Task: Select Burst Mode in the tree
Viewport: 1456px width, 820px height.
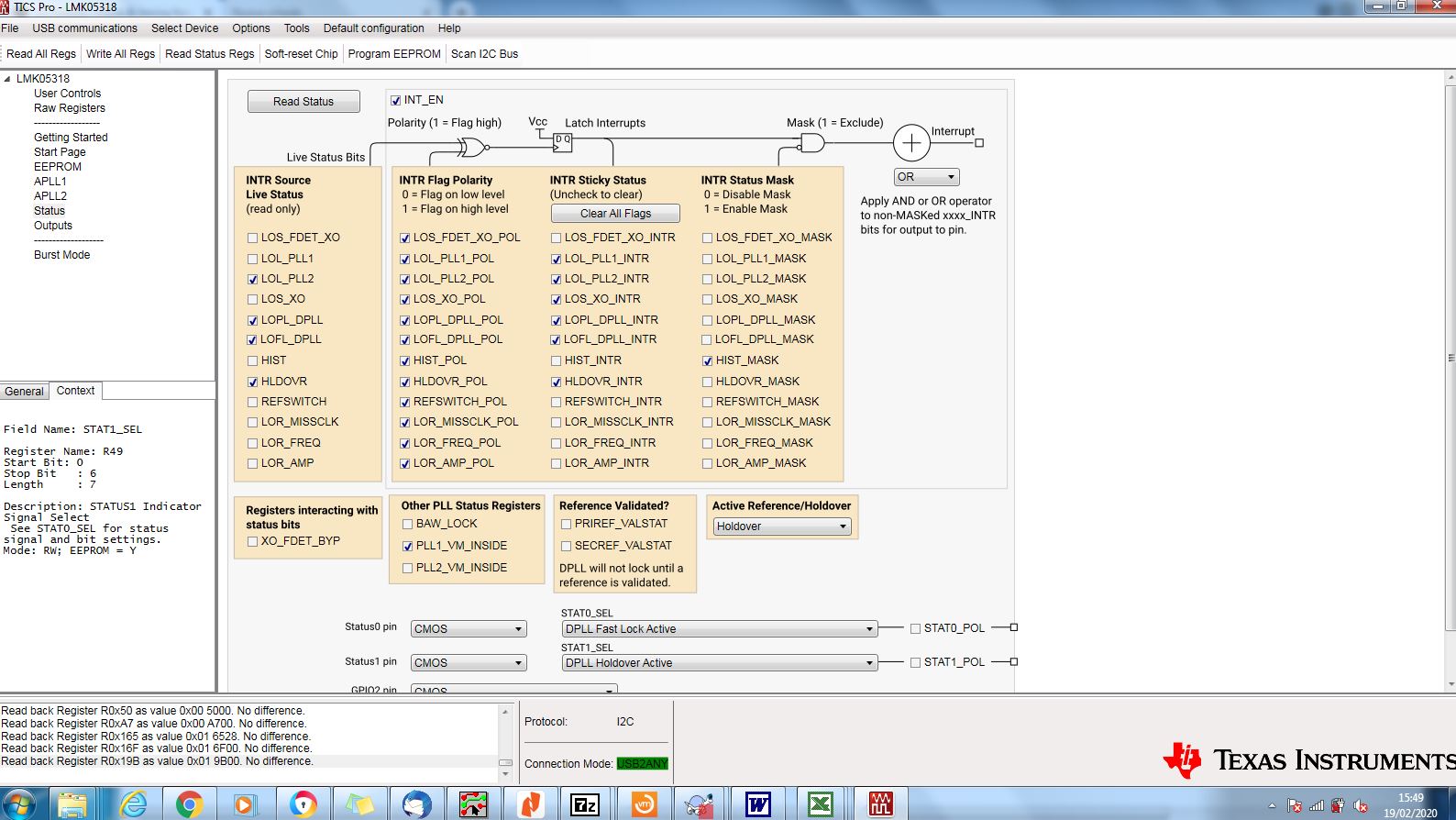Action: pos(62,255)
